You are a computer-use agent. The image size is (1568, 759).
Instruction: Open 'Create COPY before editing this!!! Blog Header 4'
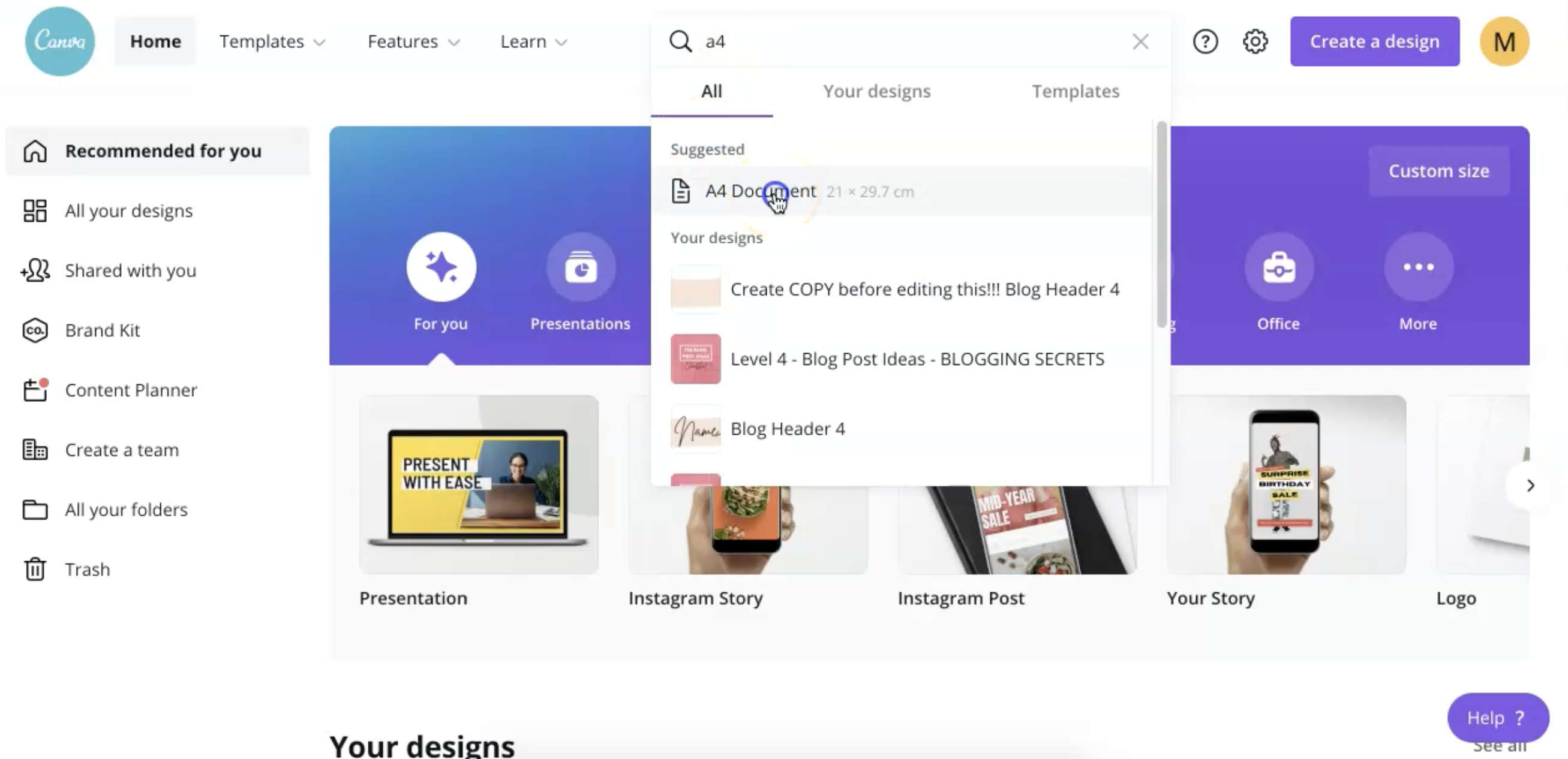[902, 290]
